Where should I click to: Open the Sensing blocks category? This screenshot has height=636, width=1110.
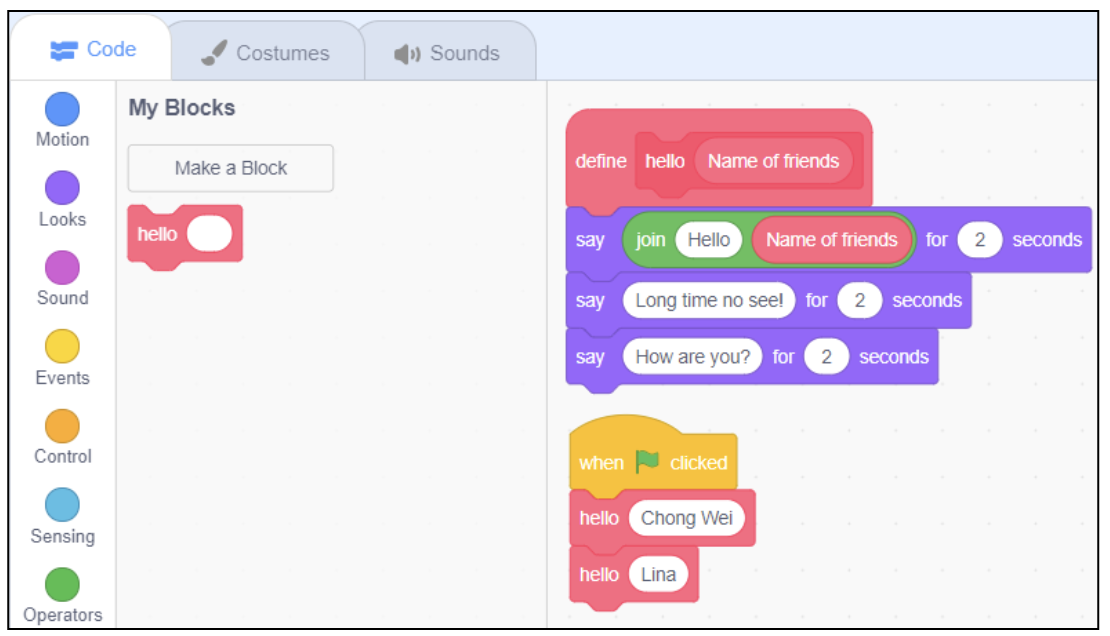click(x=62, y=506)
